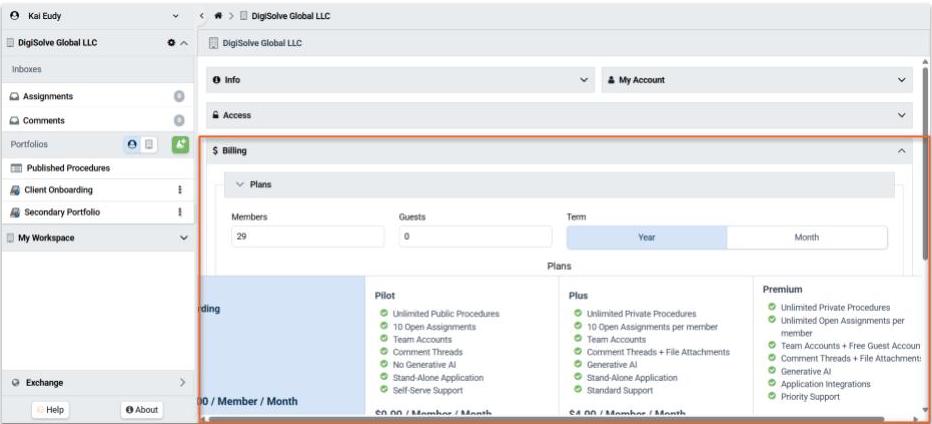Expand the My Account section
The image size is (932, 424).
(758, 79)
